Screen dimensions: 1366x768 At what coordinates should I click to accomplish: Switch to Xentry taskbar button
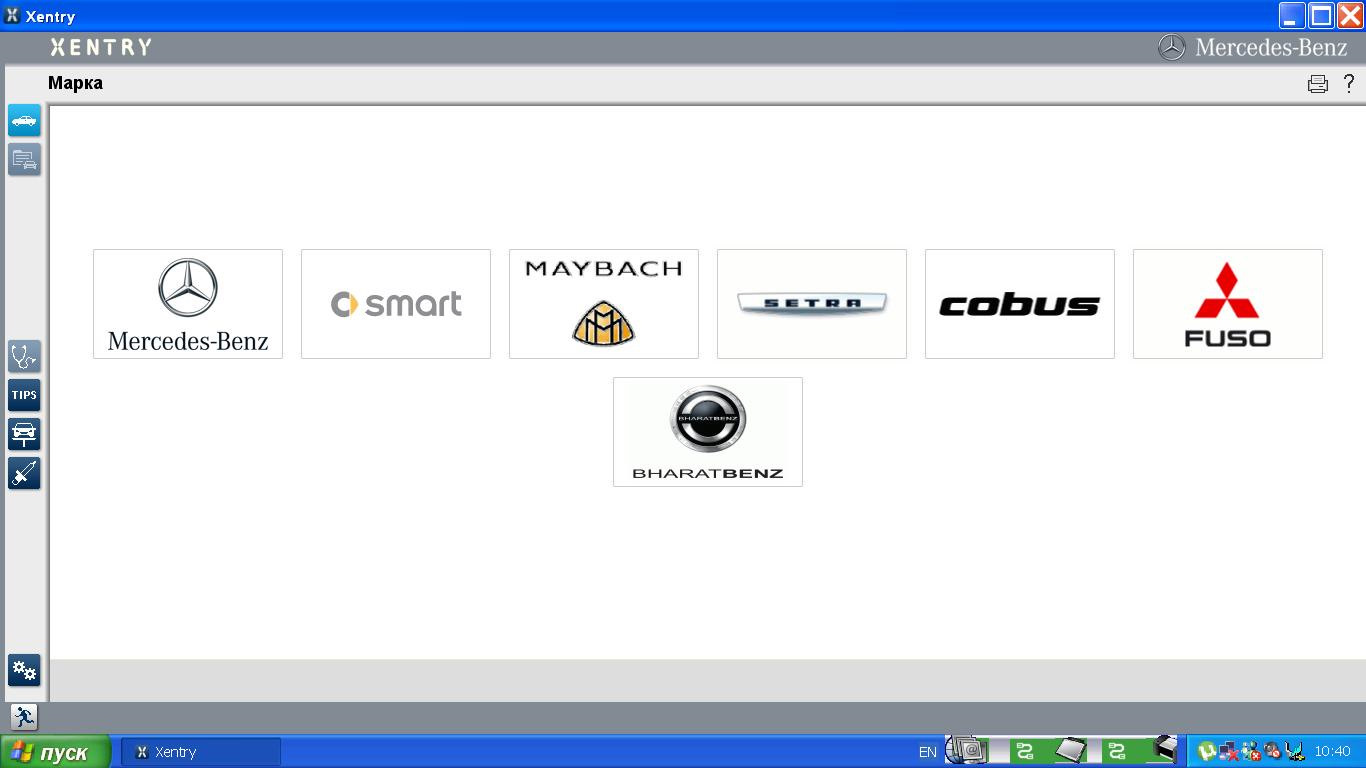click(x=201, y=752)
